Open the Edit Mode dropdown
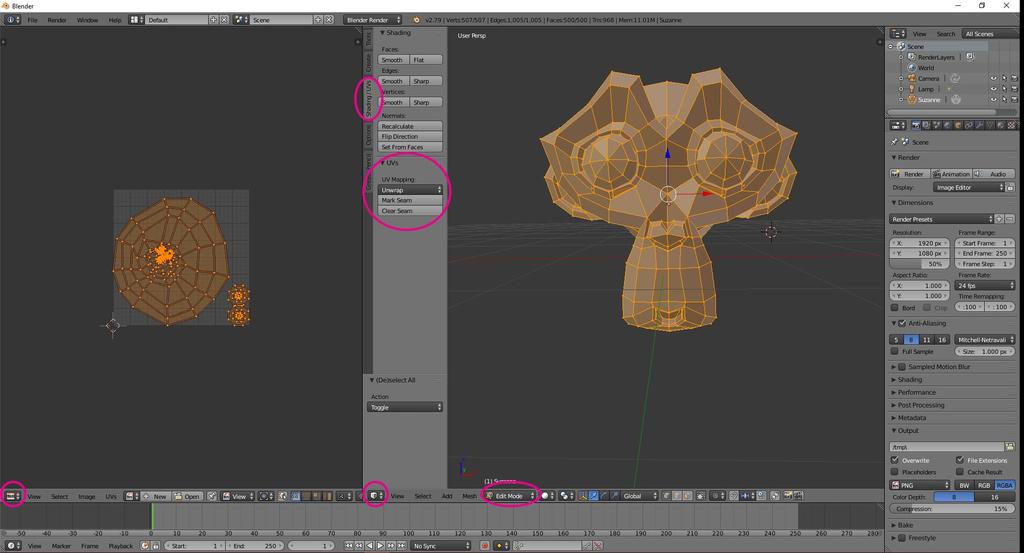Image resolution: width=1024 pixels, height=553 pixels. (x=510, y=496)
